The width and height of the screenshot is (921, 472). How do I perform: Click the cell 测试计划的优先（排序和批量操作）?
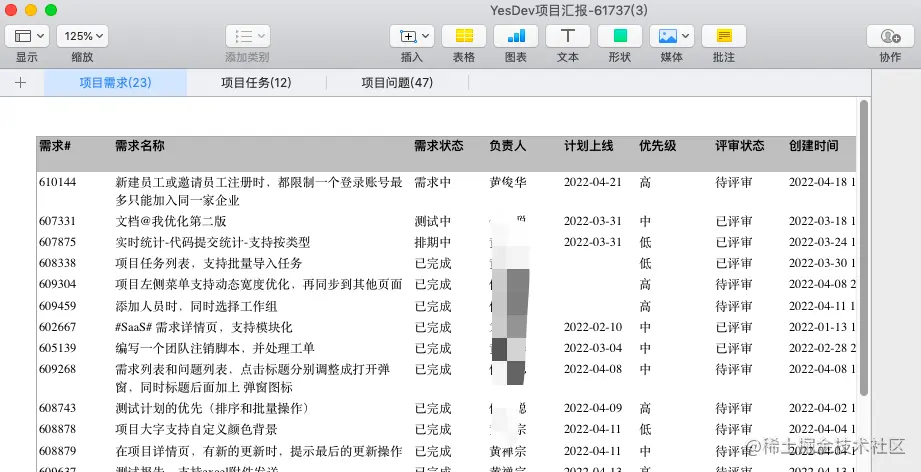[x=213, y=408]
